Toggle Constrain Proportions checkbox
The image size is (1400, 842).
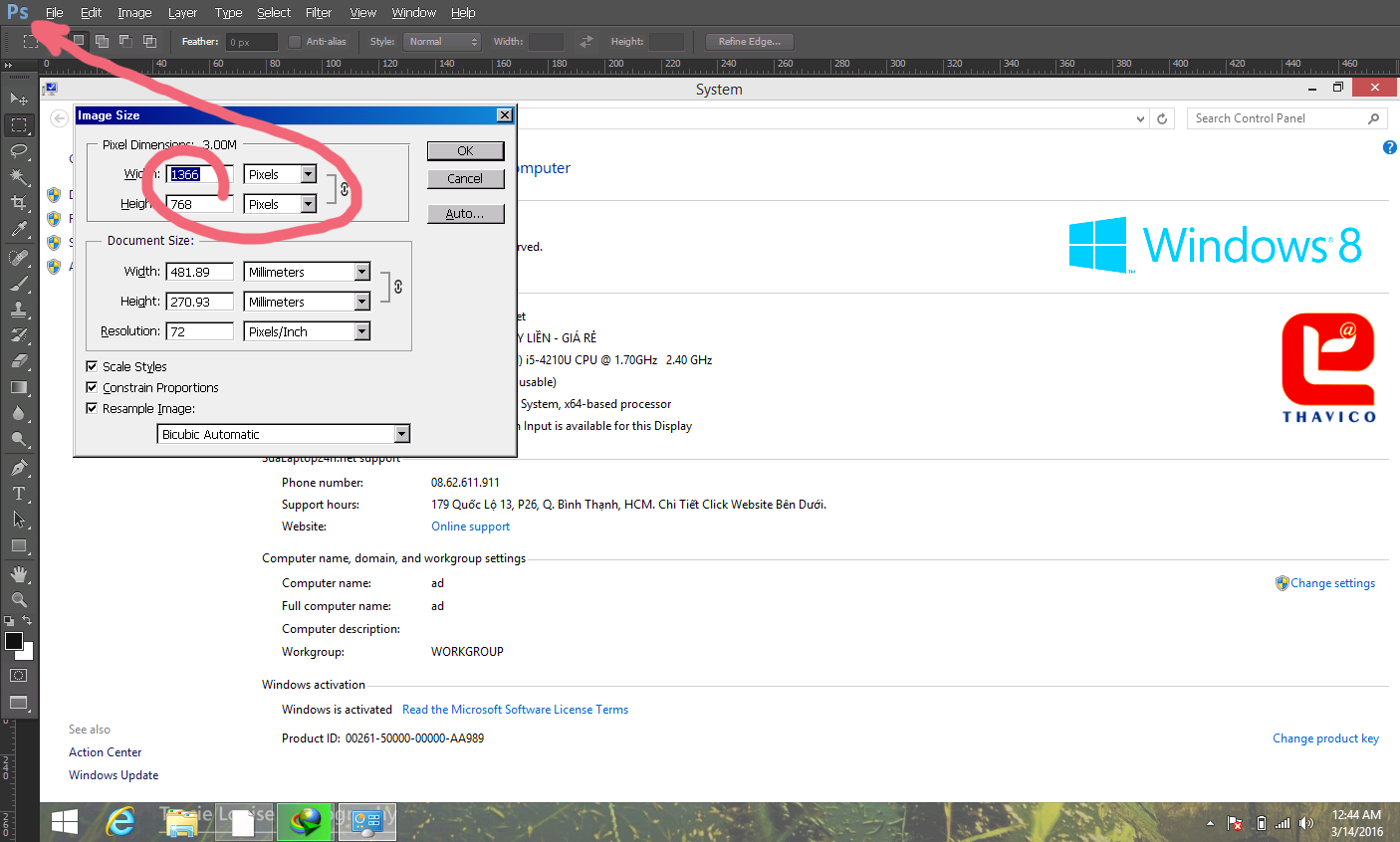[x=92, y=387]
